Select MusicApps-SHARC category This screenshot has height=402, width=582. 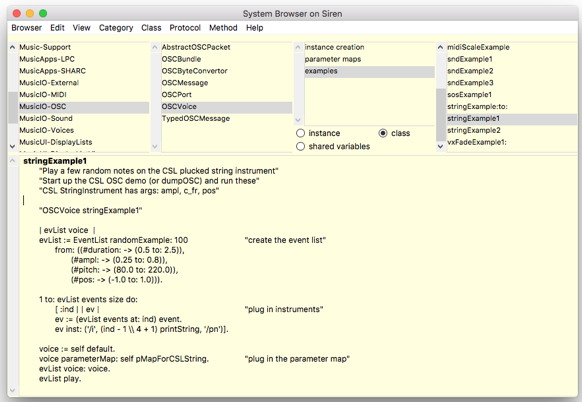click(84, 71)
